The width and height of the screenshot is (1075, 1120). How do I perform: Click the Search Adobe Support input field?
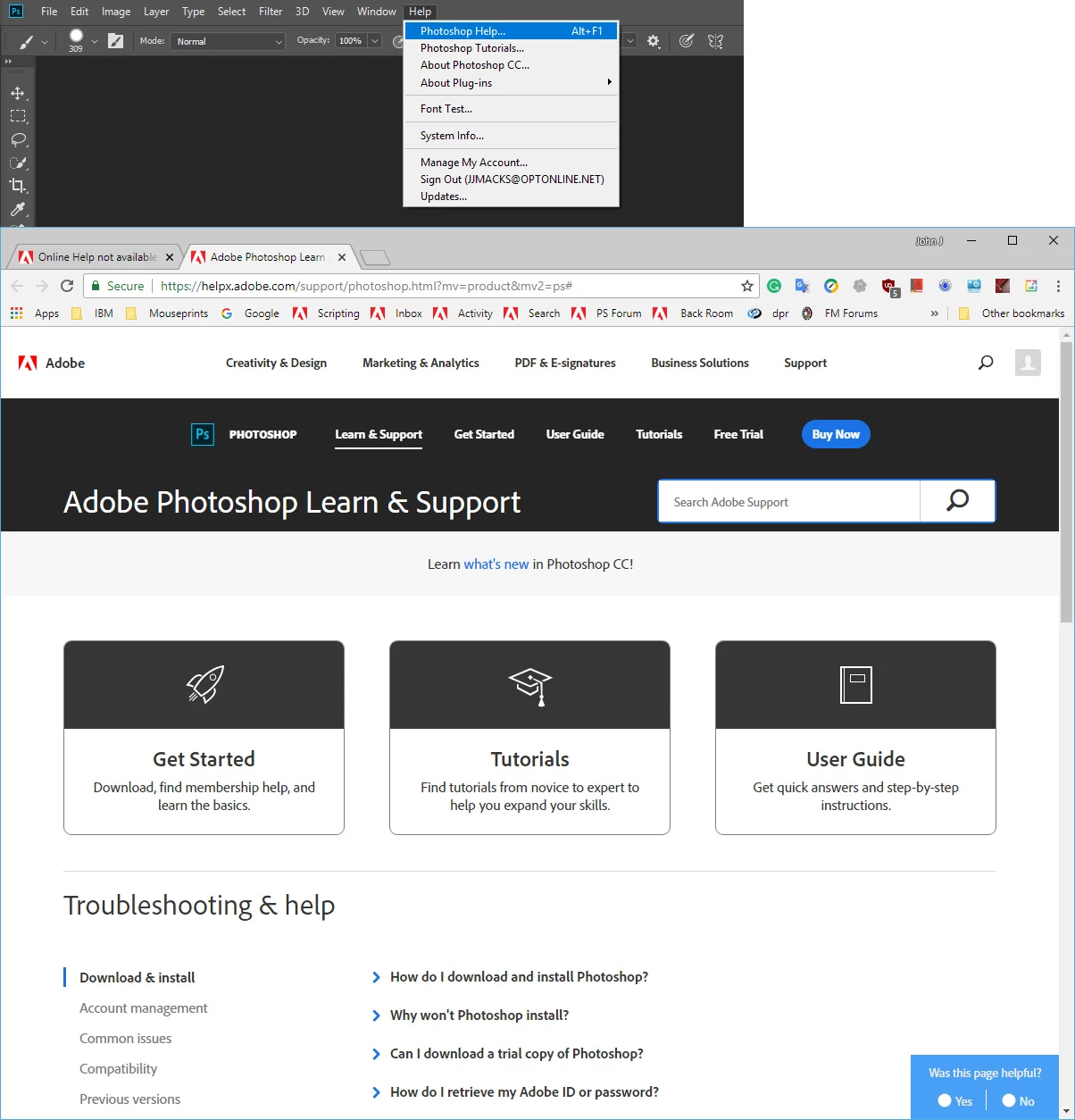point(789,502)
